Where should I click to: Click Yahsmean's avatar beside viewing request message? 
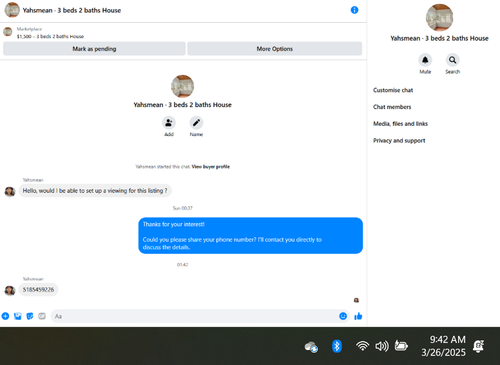click(10, 191)
